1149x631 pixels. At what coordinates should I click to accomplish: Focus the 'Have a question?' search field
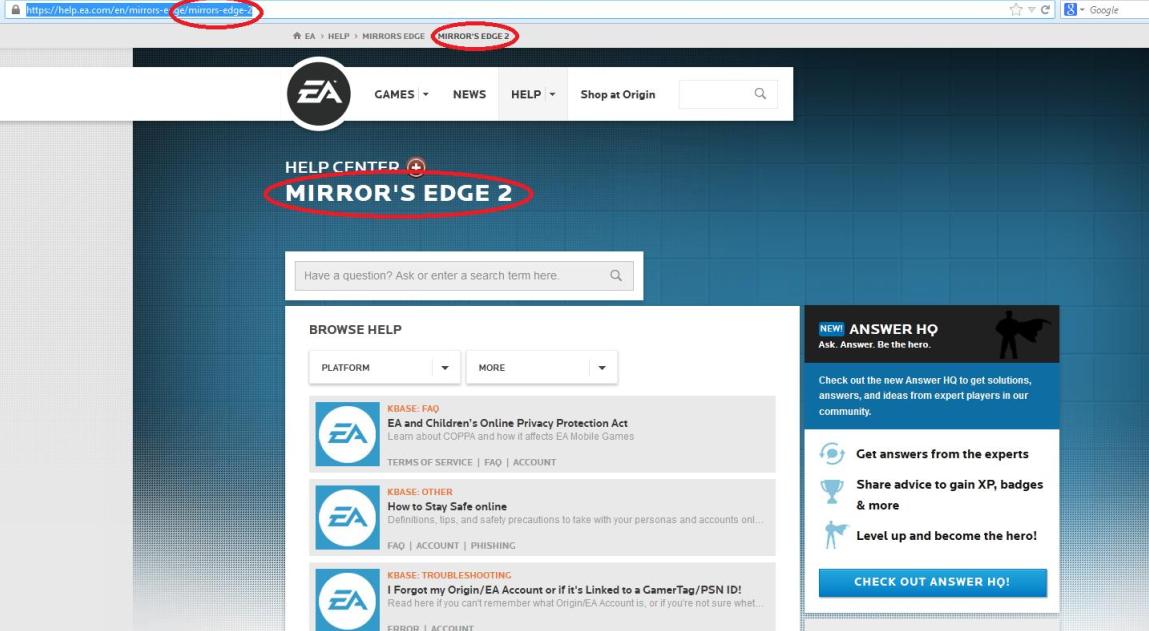464,276
